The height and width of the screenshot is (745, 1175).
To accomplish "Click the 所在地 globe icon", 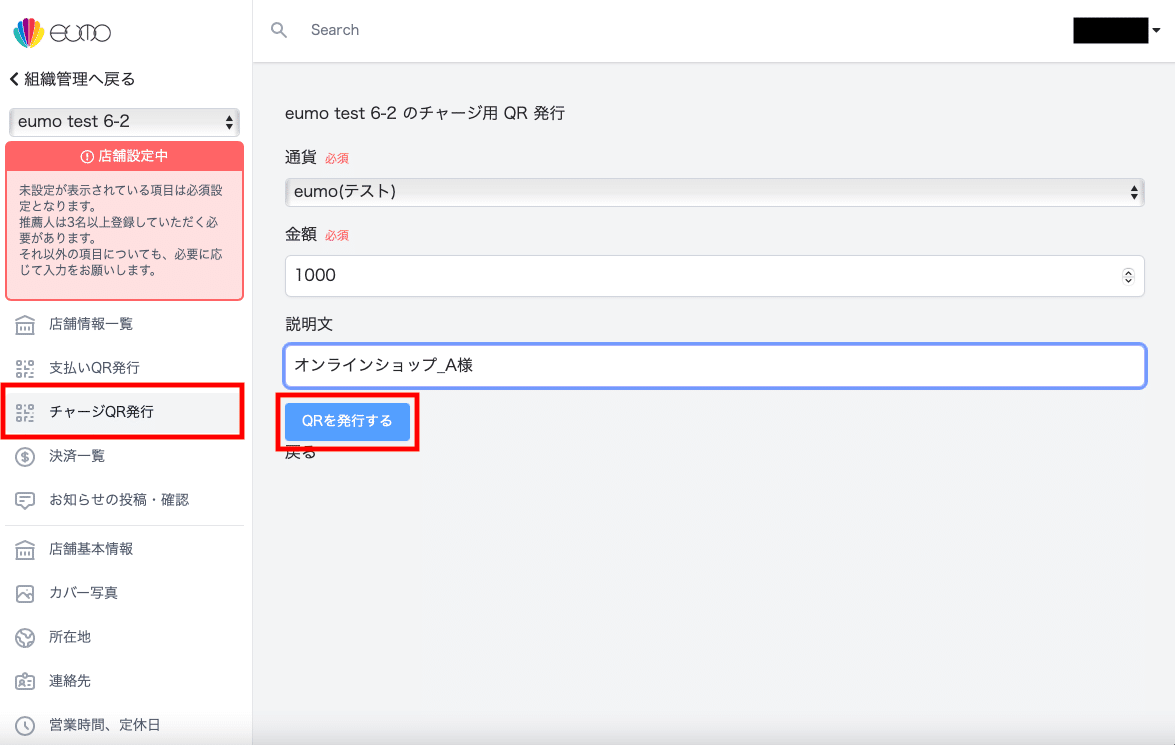I will (x=25, y=638).
